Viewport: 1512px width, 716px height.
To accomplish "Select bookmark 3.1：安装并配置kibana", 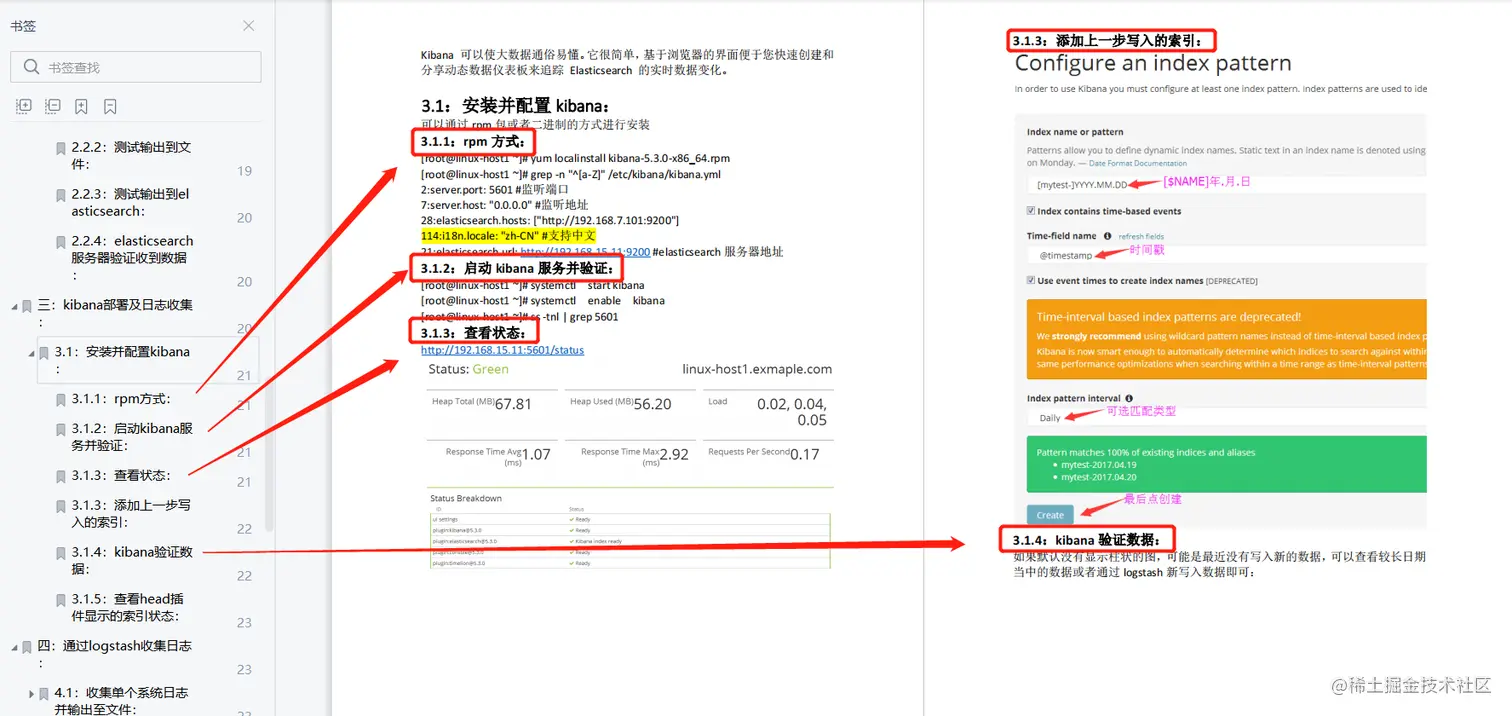I will 147,360.
